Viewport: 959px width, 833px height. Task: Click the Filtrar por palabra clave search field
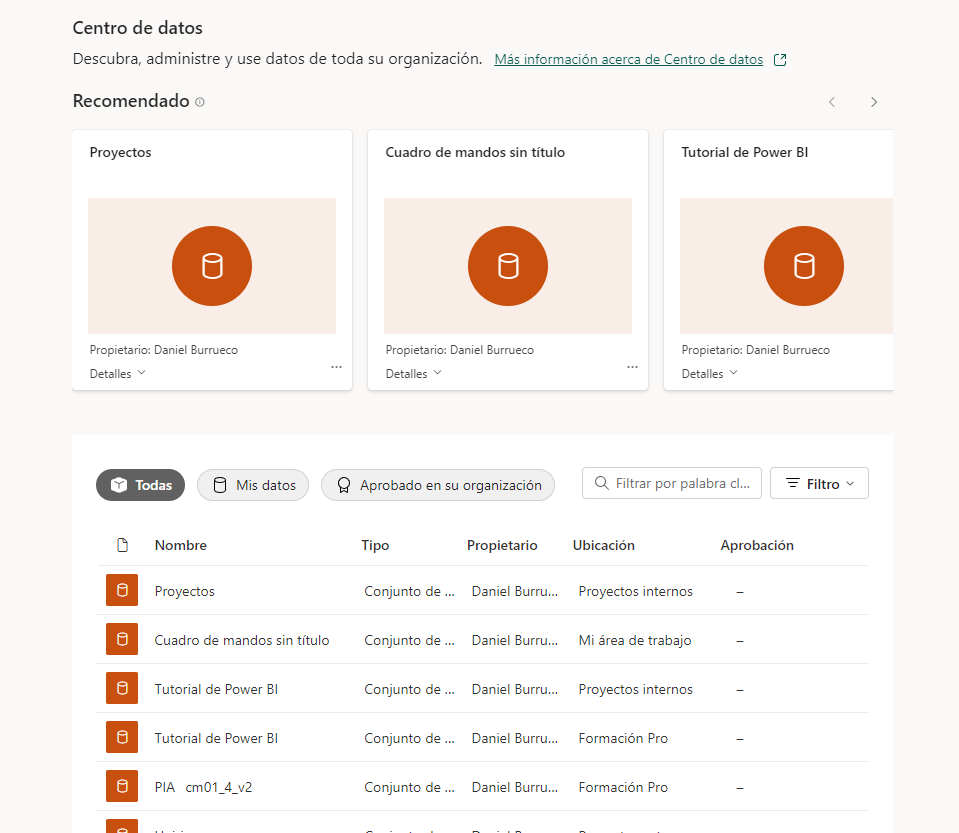(680, 483)
